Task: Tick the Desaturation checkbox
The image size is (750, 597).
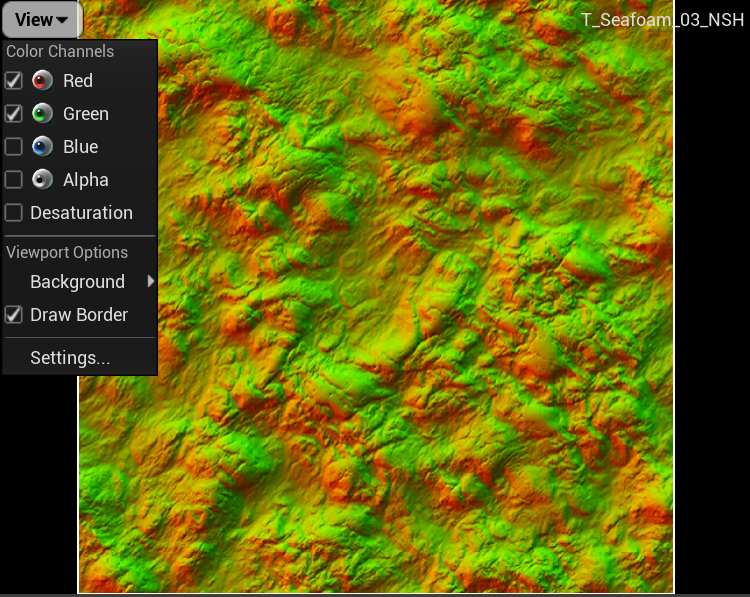Action: tap(14, 213)
